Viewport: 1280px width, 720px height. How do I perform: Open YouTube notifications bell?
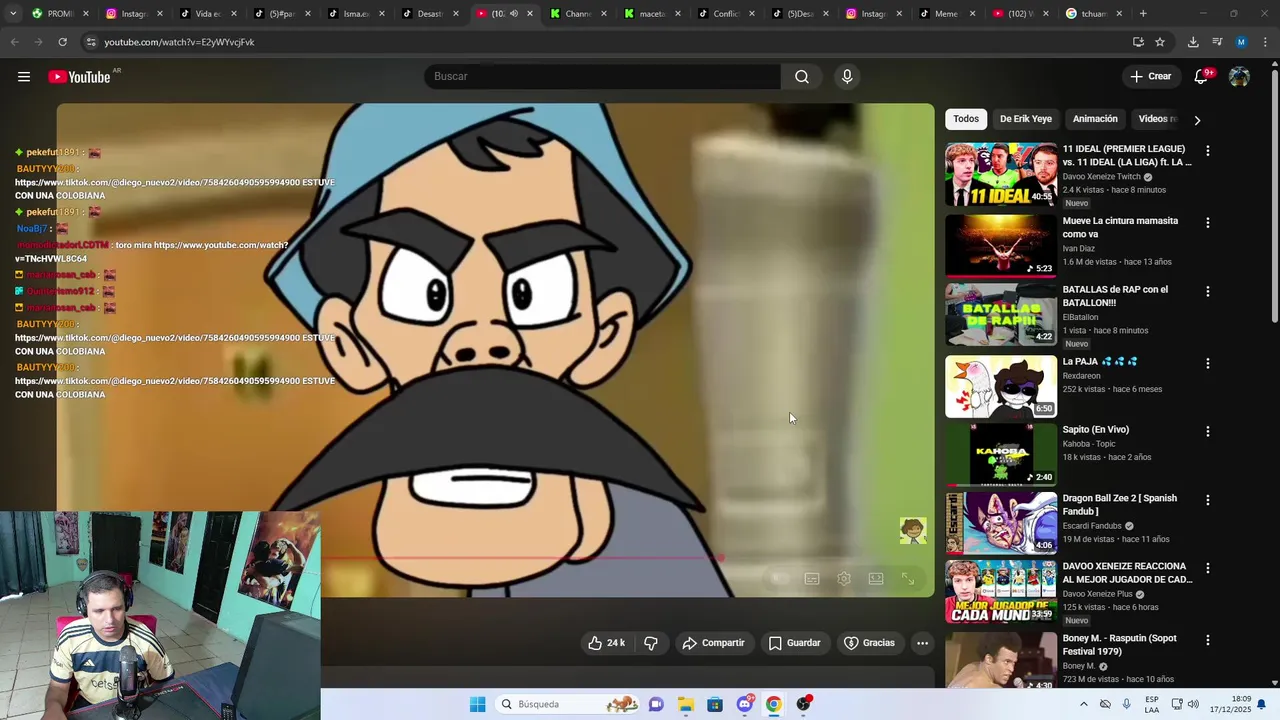tap(1202, 77)
